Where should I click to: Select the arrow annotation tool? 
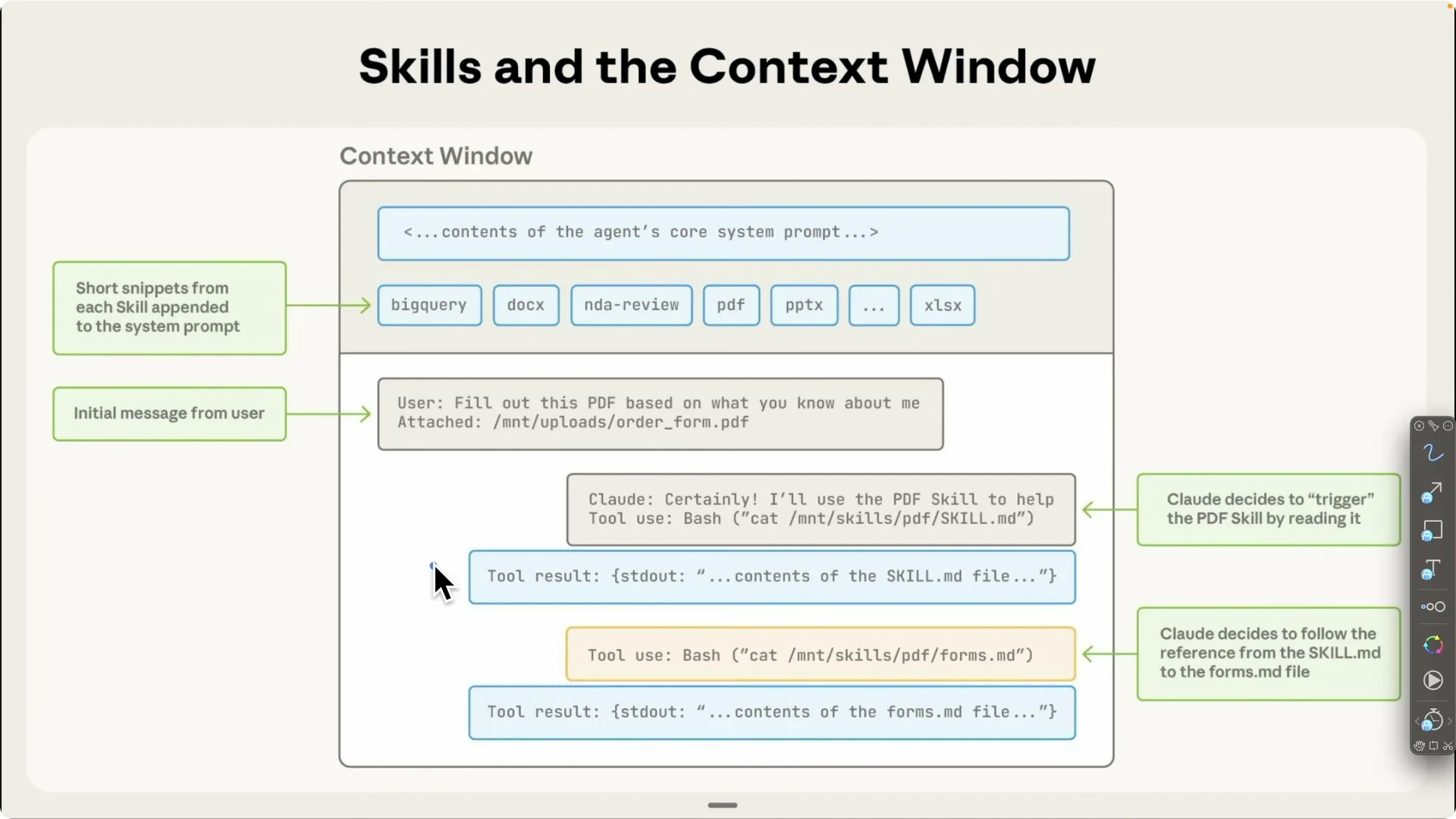coord(1432,493)
